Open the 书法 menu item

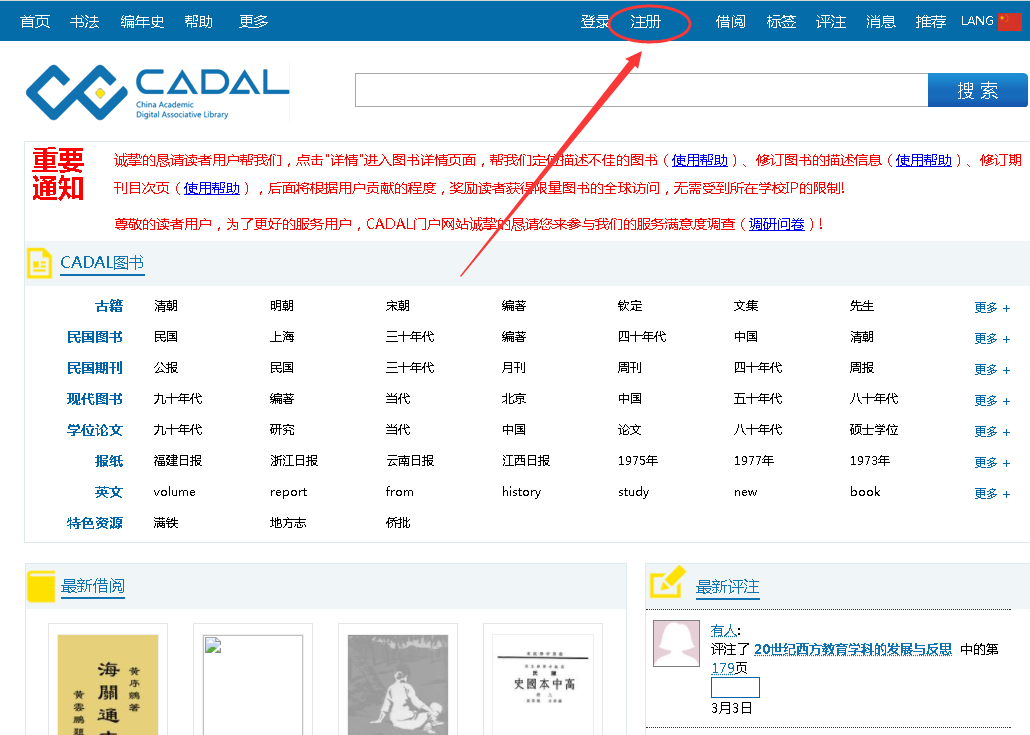click(85, 22)
